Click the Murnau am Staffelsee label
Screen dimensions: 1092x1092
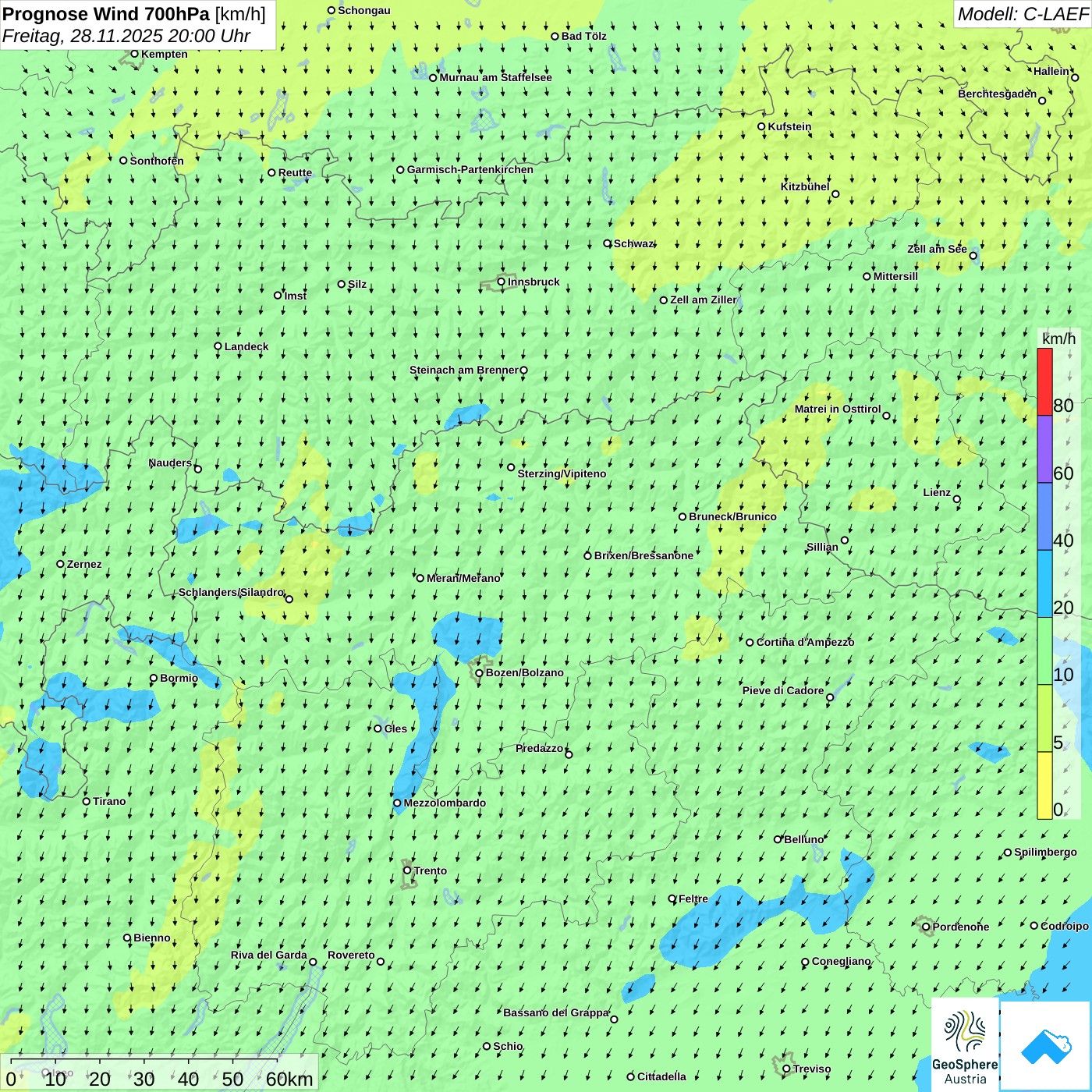(495, 77)
